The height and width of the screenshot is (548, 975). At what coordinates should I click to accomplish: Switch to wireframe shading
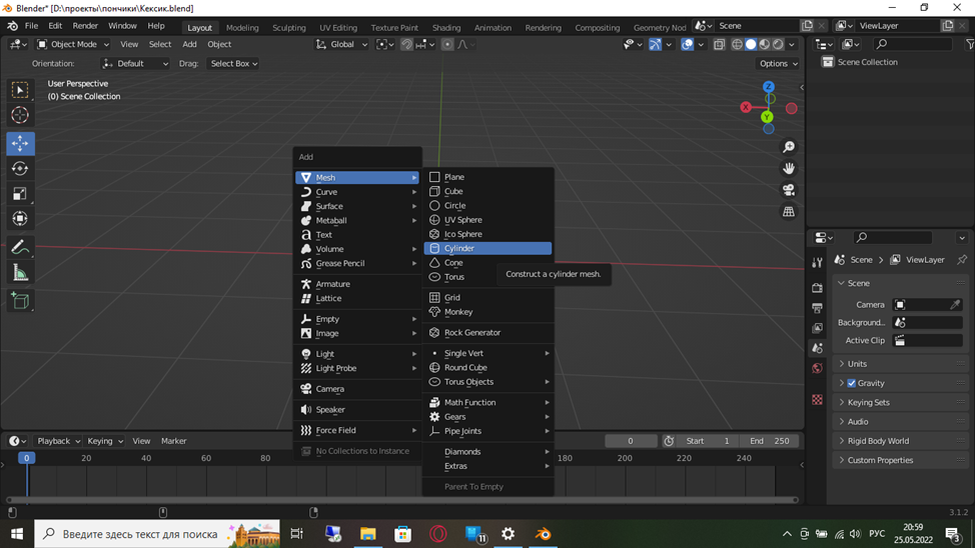(737, 44)
